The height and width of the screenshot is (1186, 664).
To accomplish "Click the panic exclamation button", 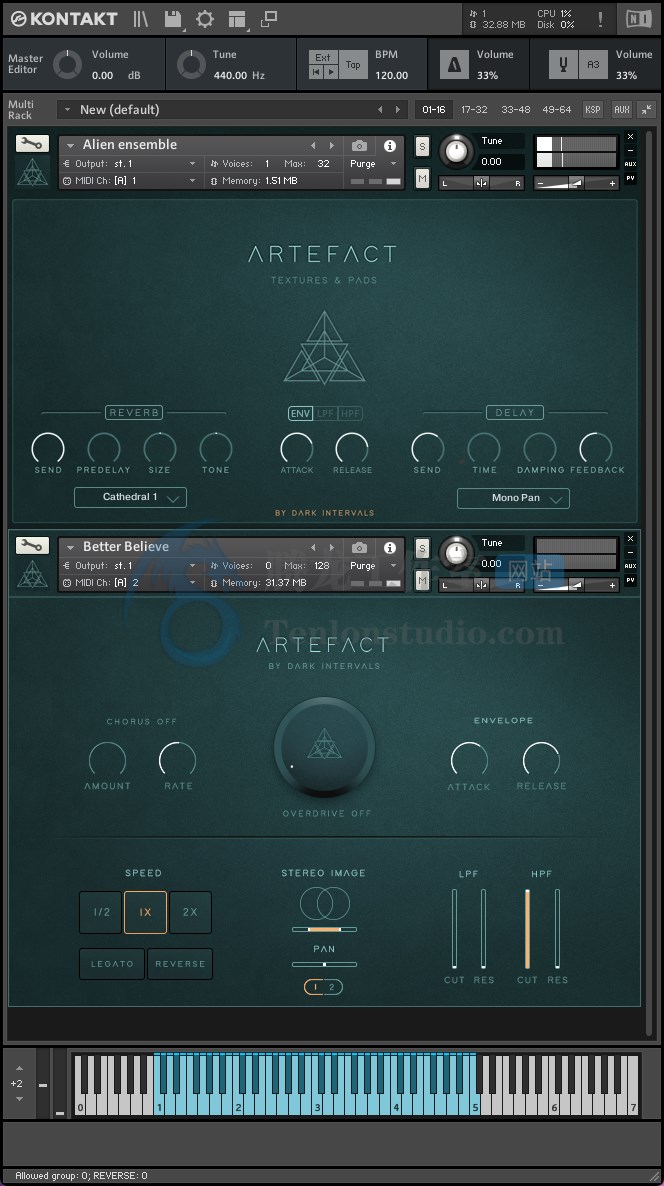I will (600, 19).
